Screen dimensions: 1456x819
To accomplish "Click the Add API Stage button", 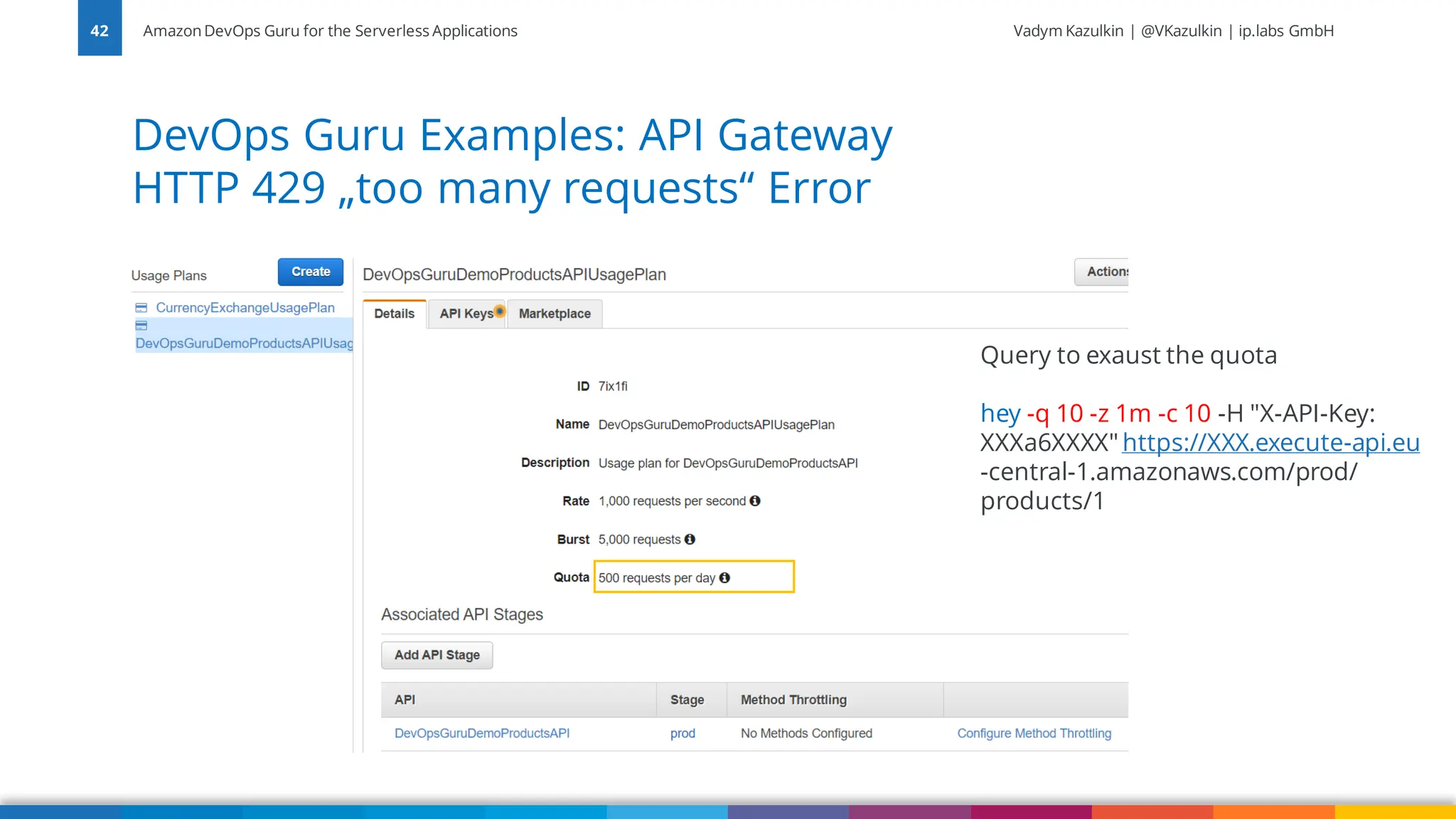I will click(x=437, y=655).
